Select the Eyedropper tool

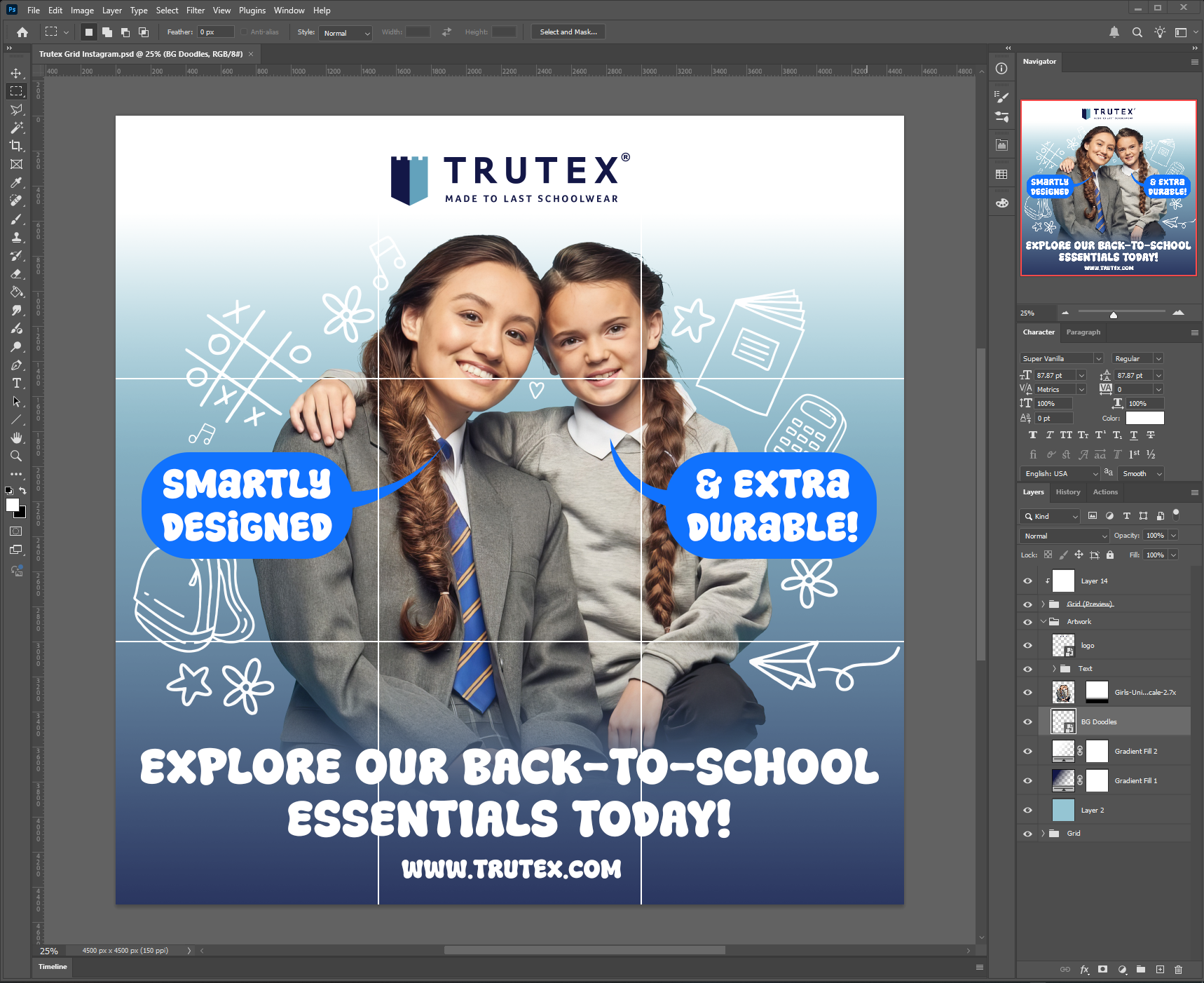16,182
